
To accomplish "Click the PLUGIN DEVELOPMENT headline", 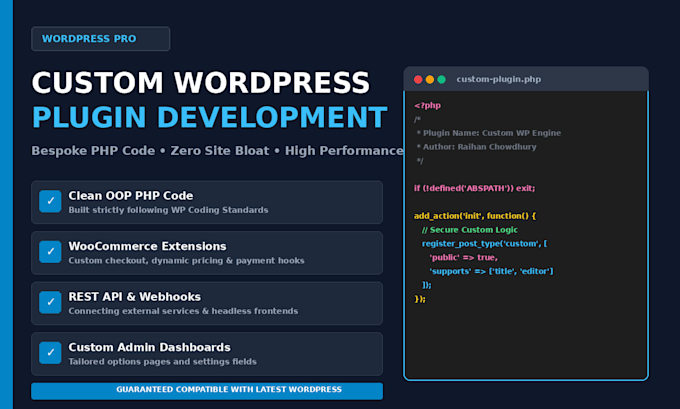I will tap(209, 117).
